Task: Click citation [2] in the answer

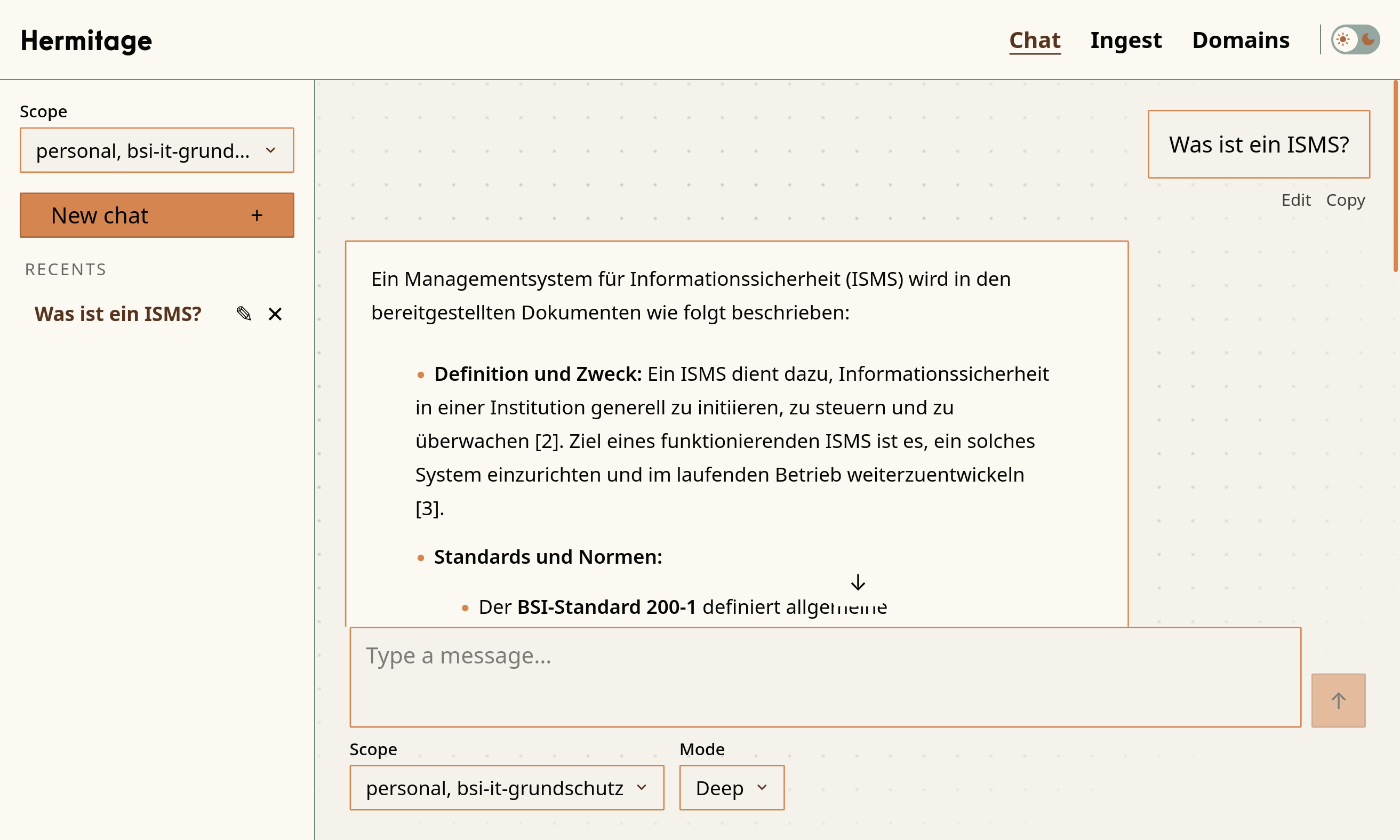Action: (x=547, y=441)
